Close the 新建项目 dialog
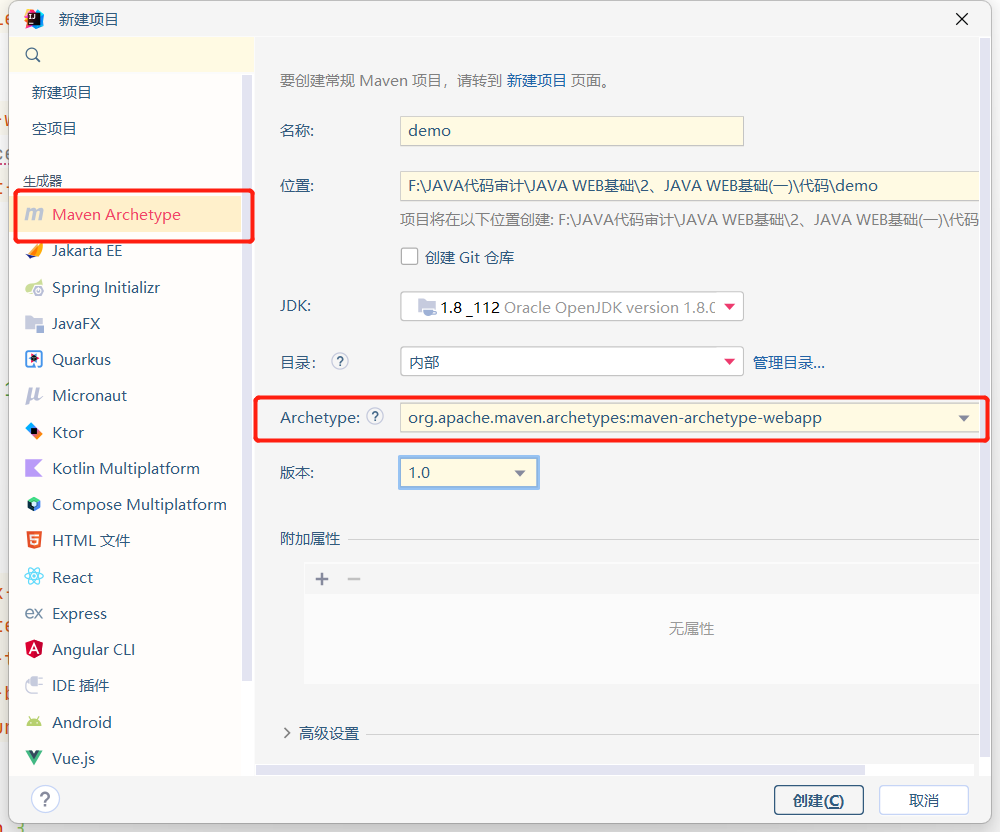The image size is (1000, 832). (x=962, y=19)
